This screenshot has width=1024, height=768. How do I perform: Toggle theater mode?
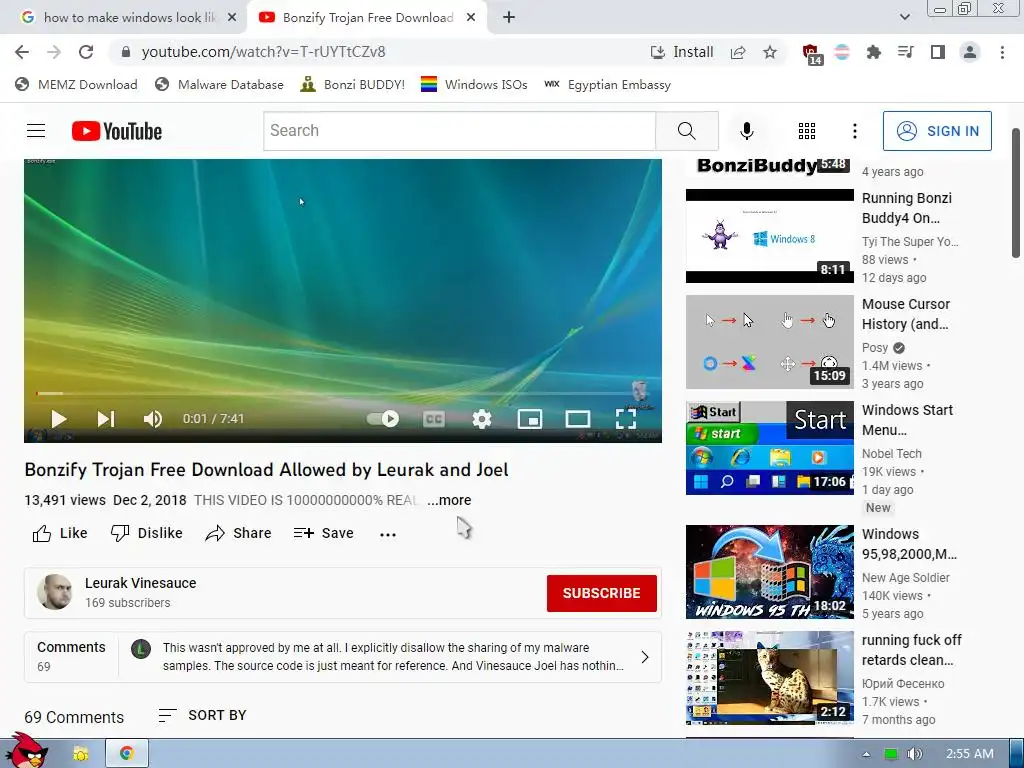pyautogui.click(x=577, y=419)
